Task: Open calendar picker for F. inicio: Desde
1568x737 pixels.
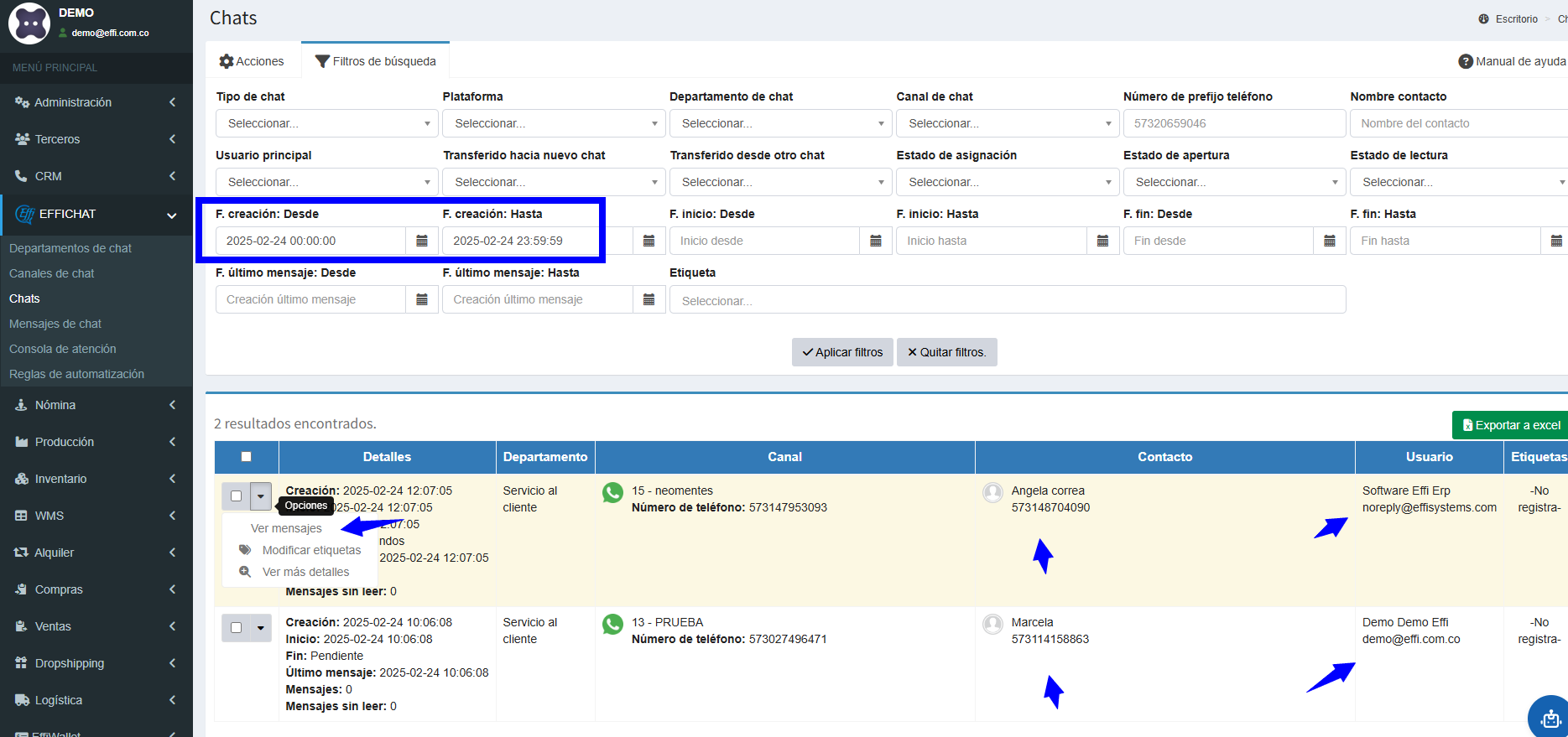Action: [875, 241]
